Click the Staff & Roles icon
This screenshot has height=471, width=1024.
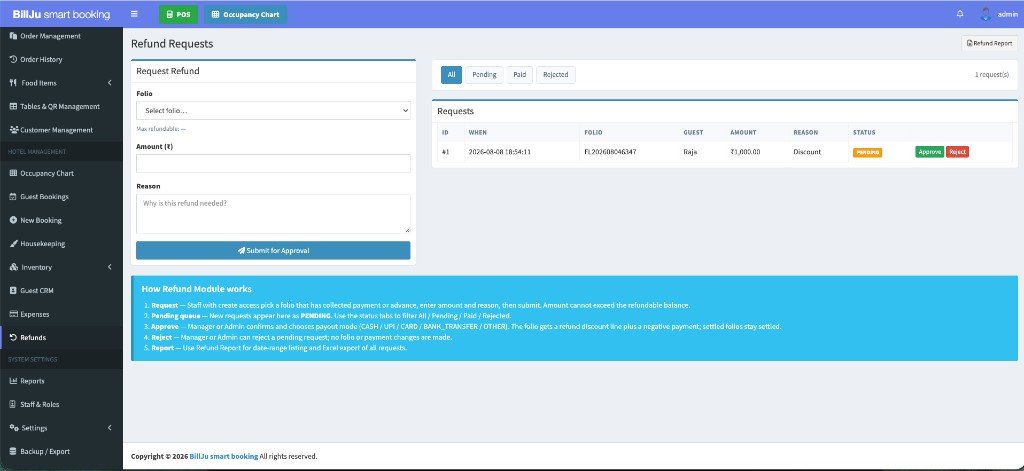13,404
